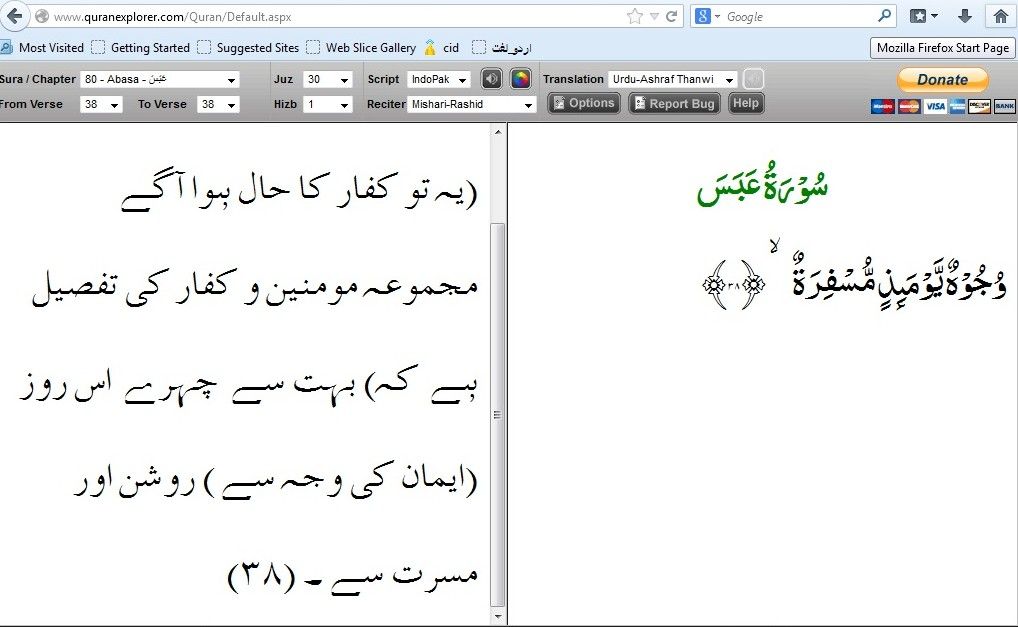Open the Getting Started bookmark
Viewport: 1018px width, 627px height.
point(141,47)
